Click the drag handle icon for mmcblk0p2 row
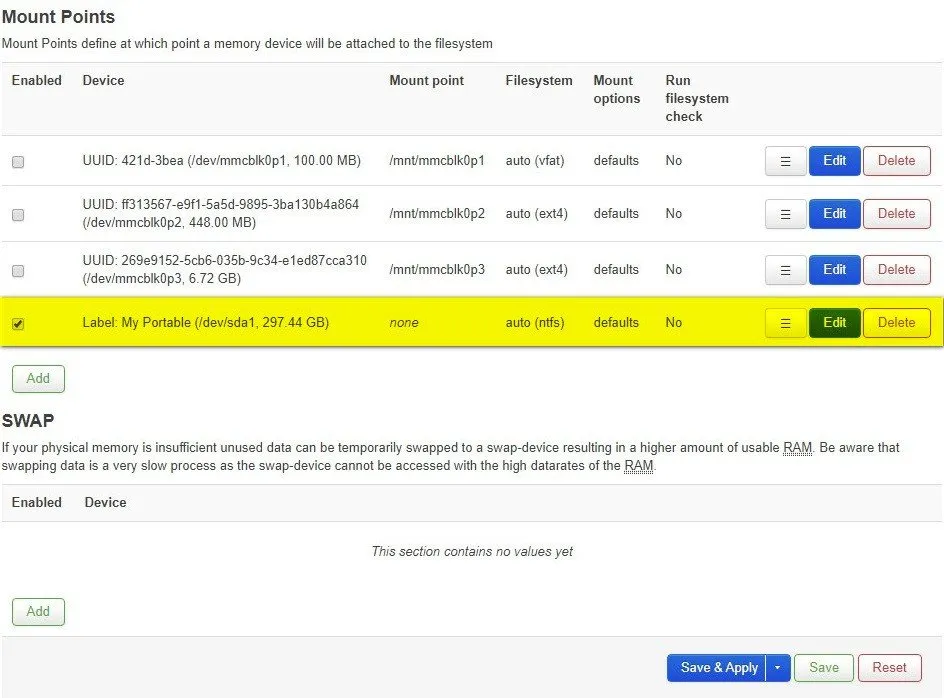This screenshot has width=944, height=698. tap(785, 214)
